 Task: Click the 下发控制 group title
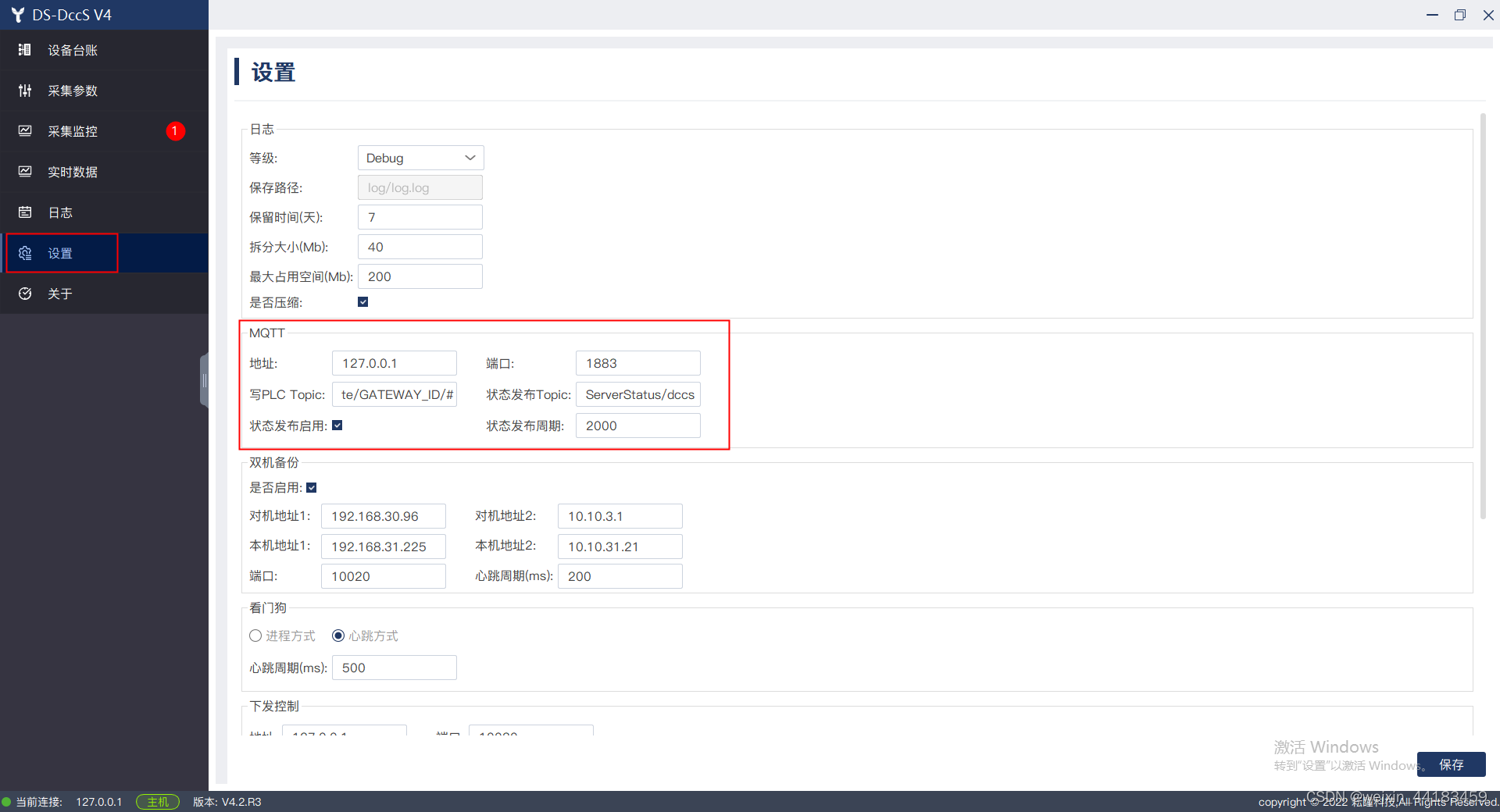click(x=274, y=706)
